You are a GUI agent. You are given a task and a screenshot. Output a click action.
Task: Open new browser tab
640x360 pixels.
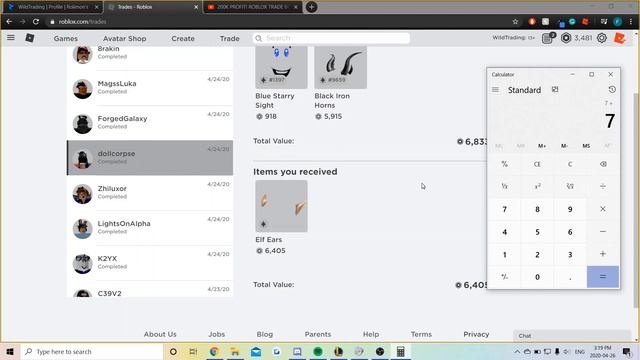[311, 7]
